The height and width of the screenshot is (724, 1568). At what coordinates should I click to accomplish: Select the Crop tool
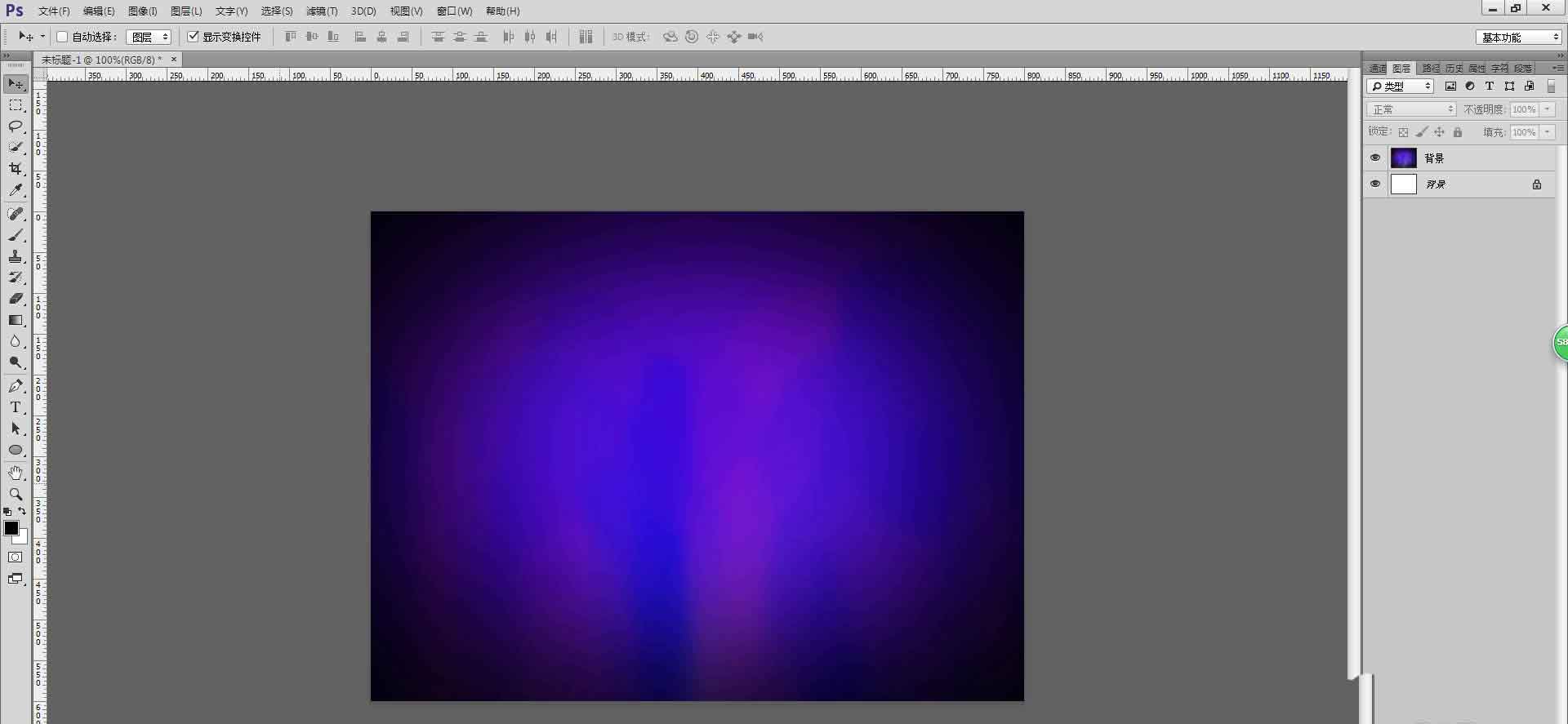click(x=16, y=168)
